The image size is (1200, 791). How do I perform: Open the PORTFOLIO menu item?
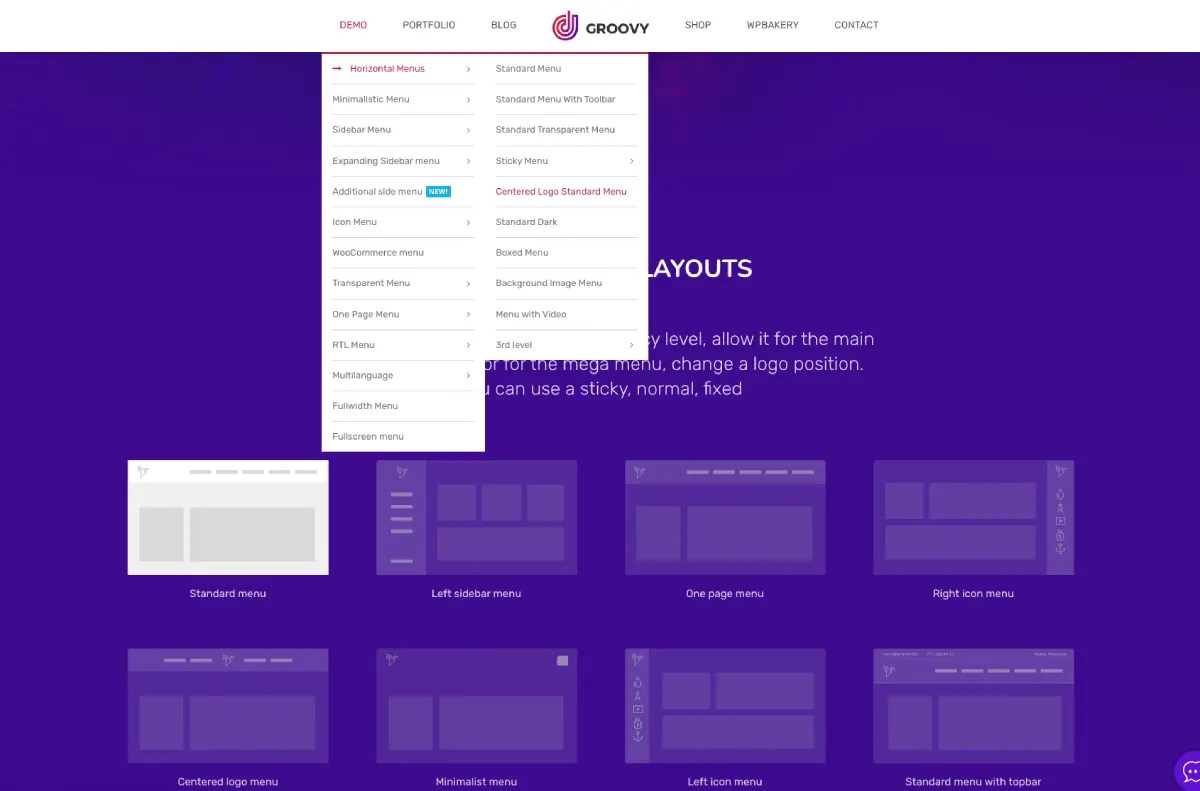click(x=429, y=25)
